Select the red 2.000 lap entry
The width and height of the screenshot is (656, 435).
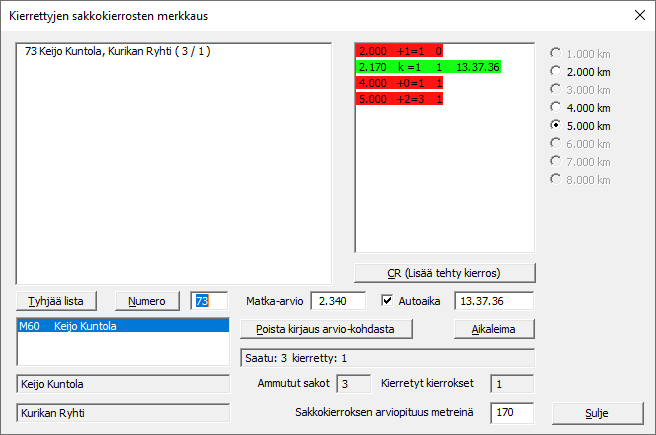[400, 50]
